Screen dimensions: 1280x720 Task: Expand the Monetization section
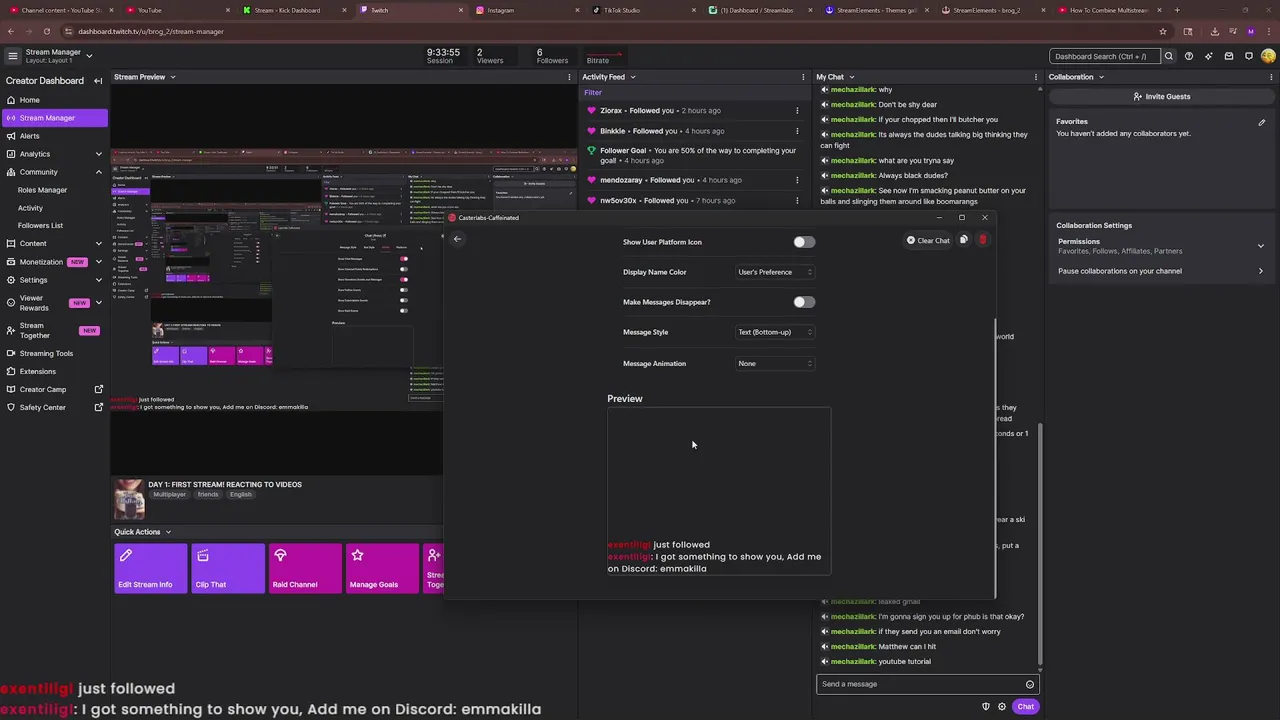pos(98,262)
